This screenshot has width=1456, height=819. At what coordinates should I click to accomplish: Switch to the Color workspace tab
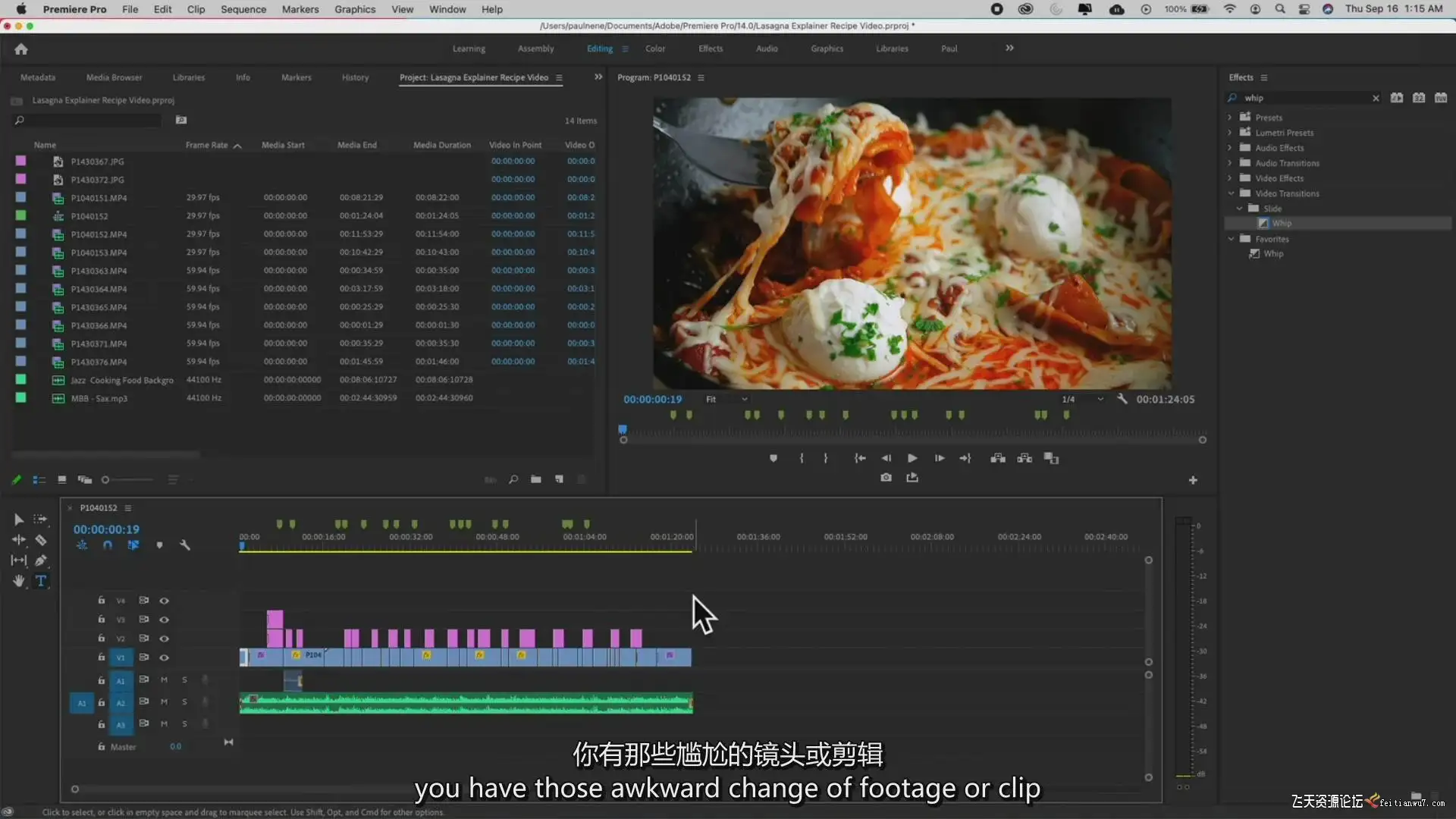click(x=654, y=49)
